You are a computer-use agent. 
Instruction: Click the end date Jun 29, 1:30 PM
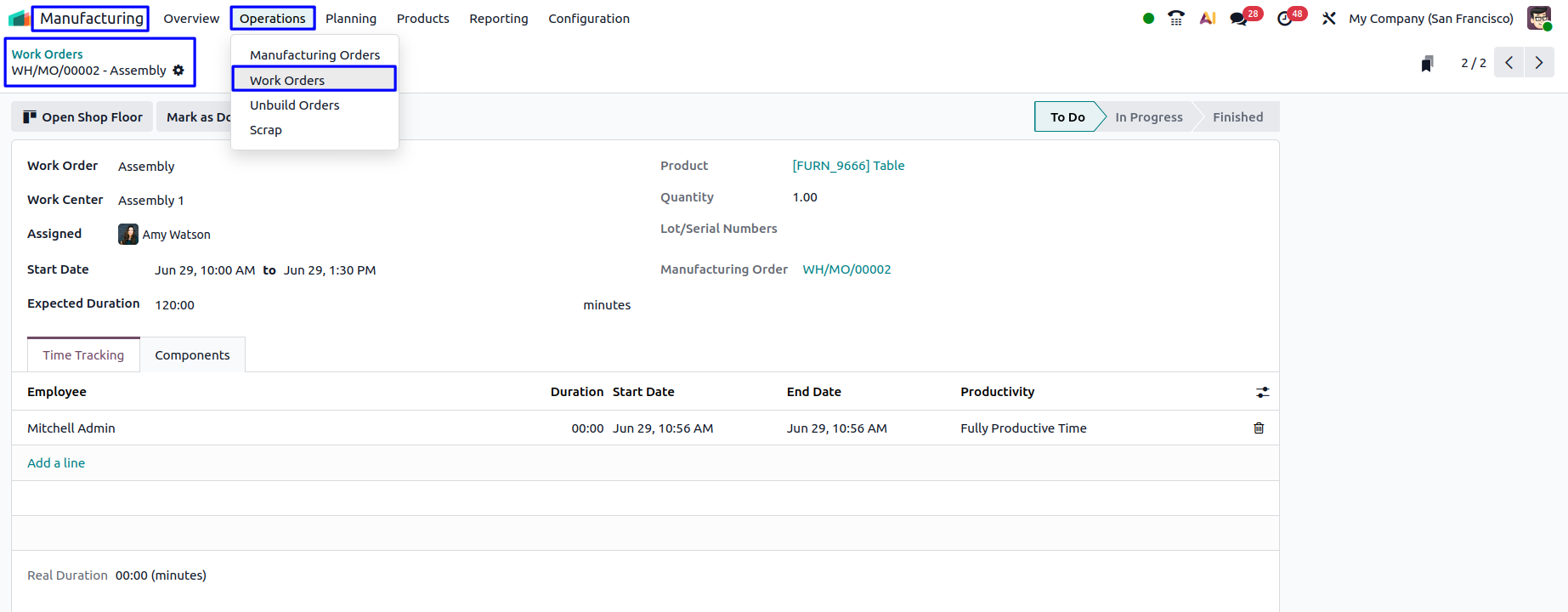(x=330, y=270)
